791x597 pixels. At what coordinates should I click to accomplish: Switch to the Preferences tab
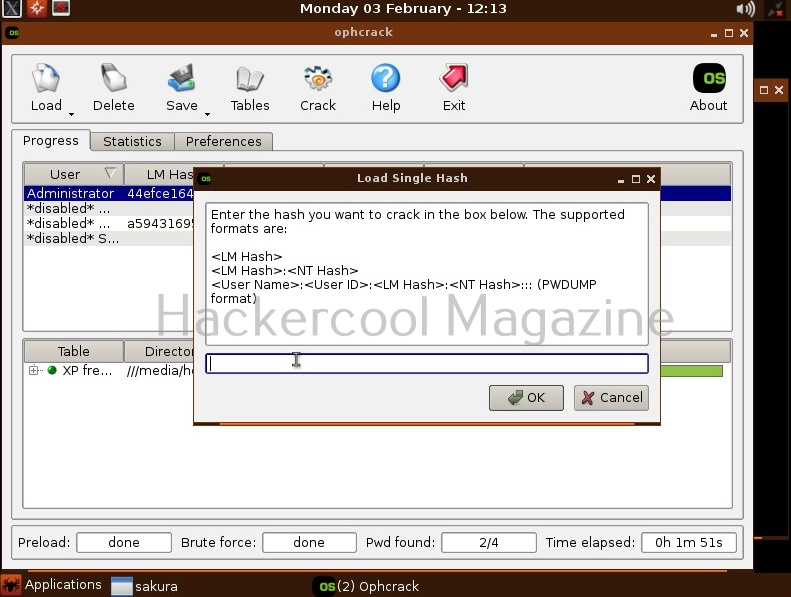(x=223, y=142)
